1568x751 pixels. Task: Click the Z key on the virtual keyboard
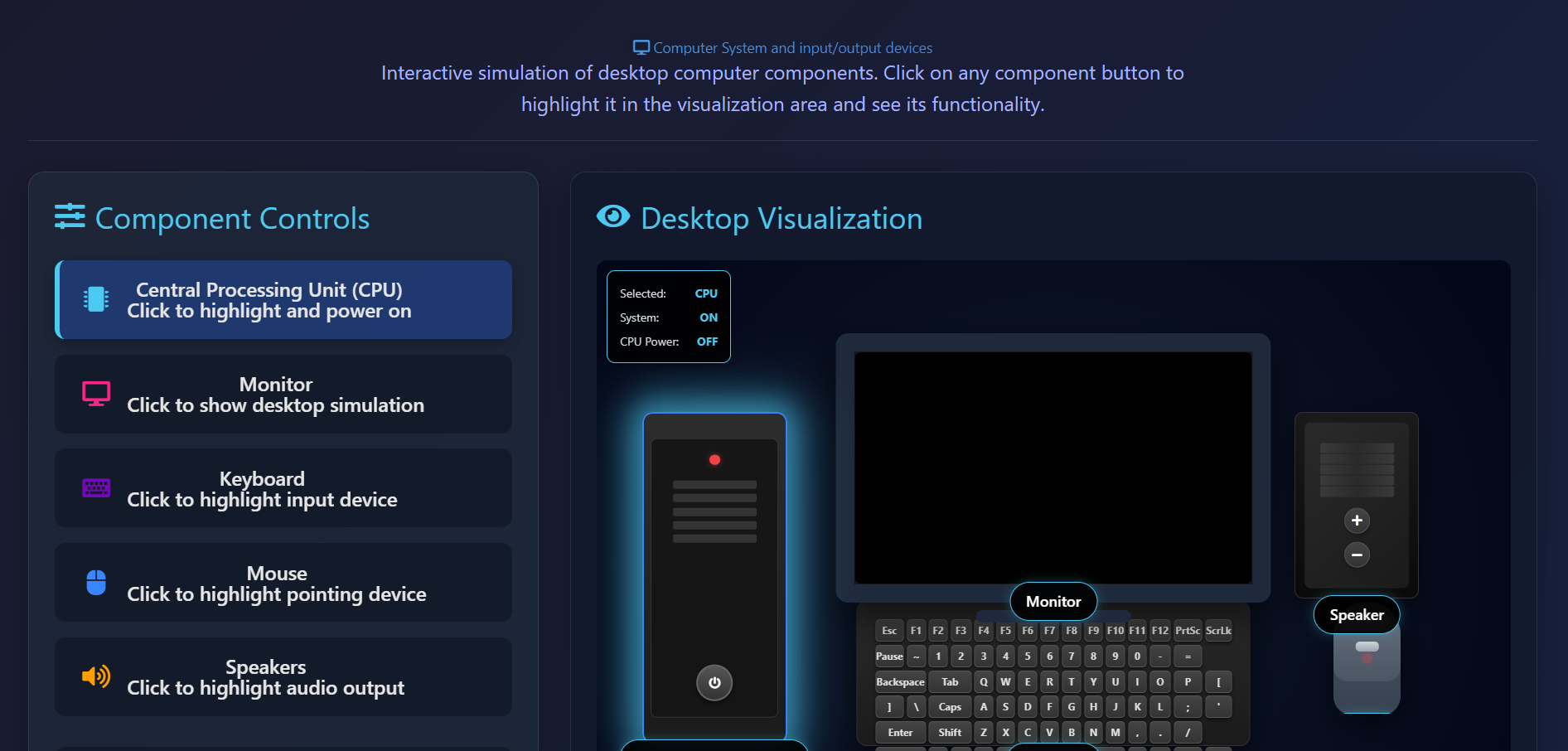[x=984, y=733]
